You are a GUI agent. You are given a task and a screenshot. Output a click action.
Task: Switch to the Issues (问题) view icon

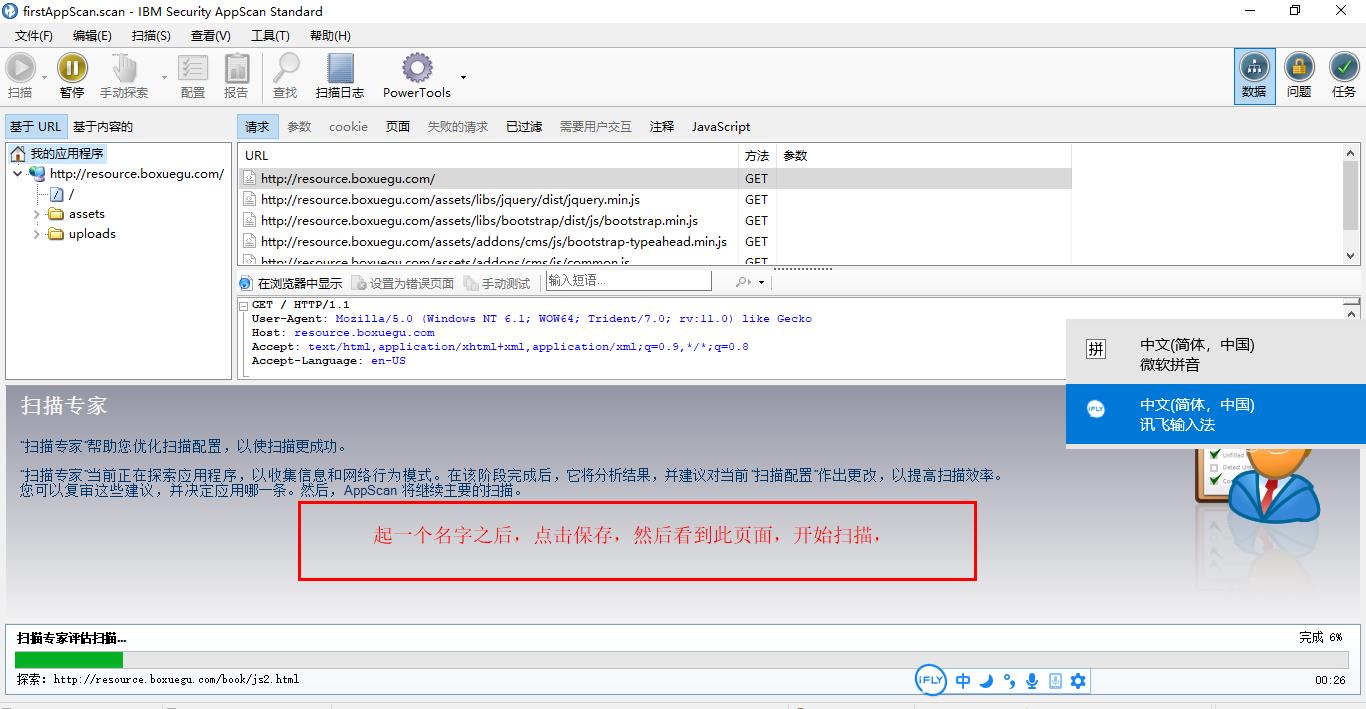[1299, 67]
